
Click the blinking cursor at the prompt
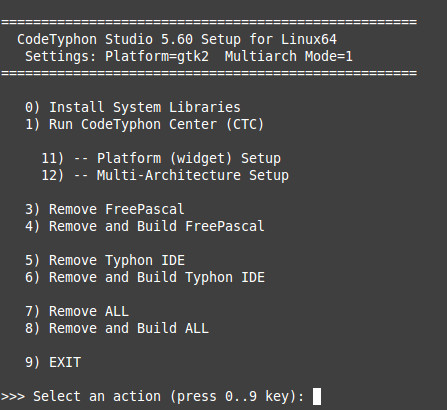point(317,396)
